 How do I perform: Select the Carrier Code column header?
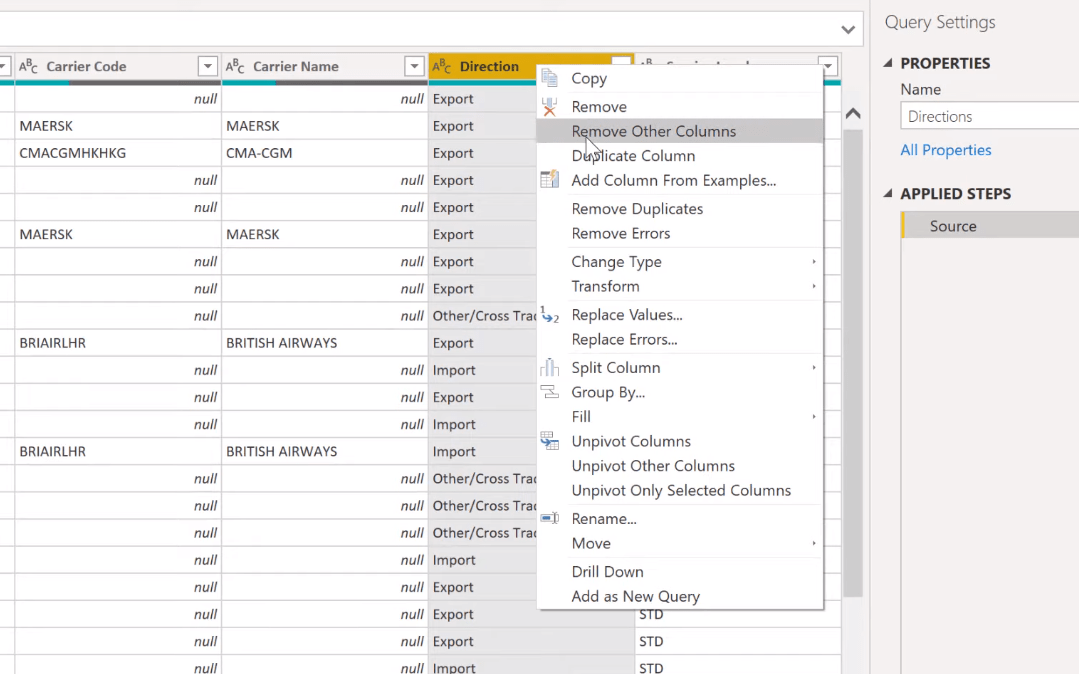pyautogui.click(x=118, y=66)
